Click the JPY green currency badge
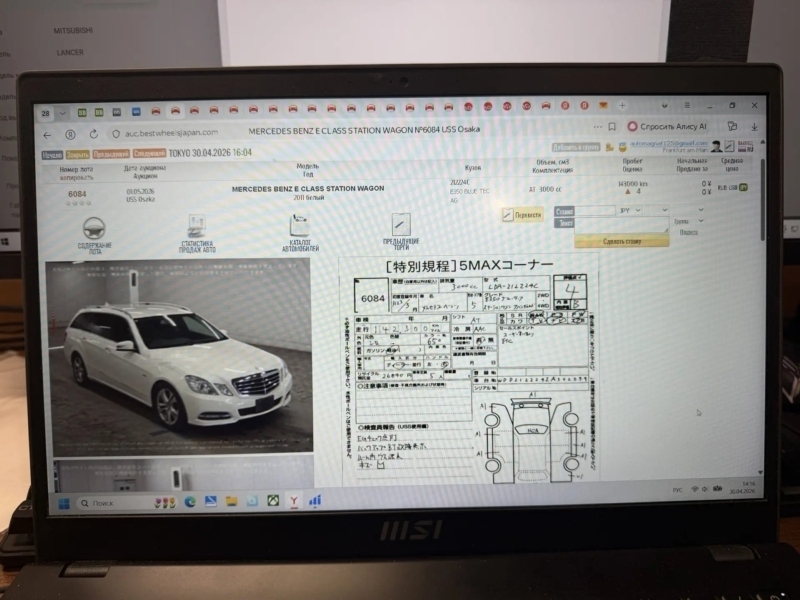 743,187
